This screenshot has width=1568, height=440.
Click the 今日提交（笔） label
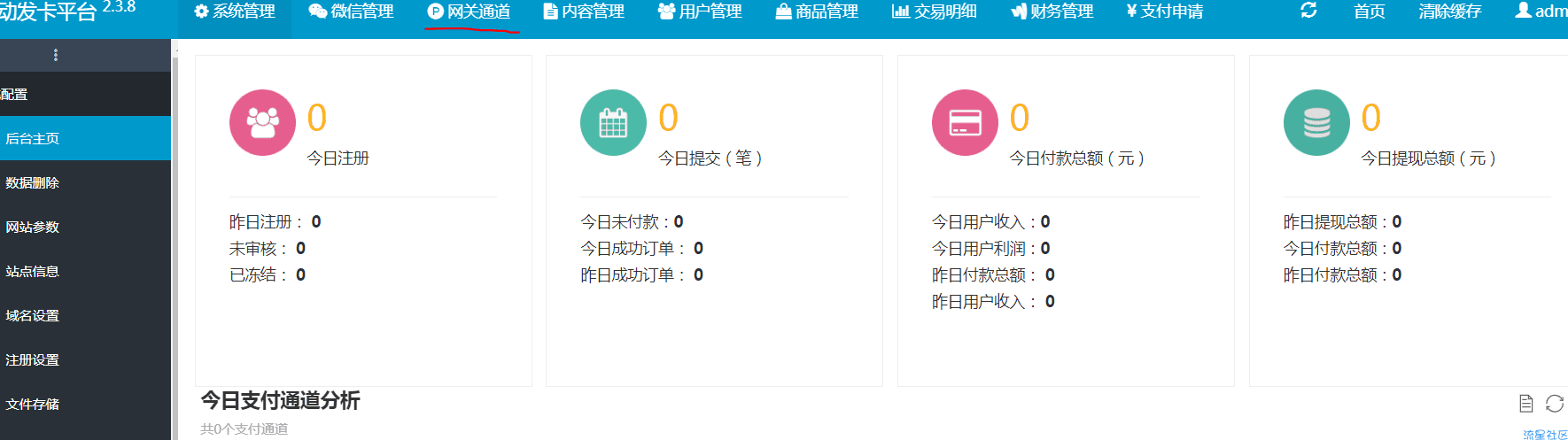tap(710, 158)
